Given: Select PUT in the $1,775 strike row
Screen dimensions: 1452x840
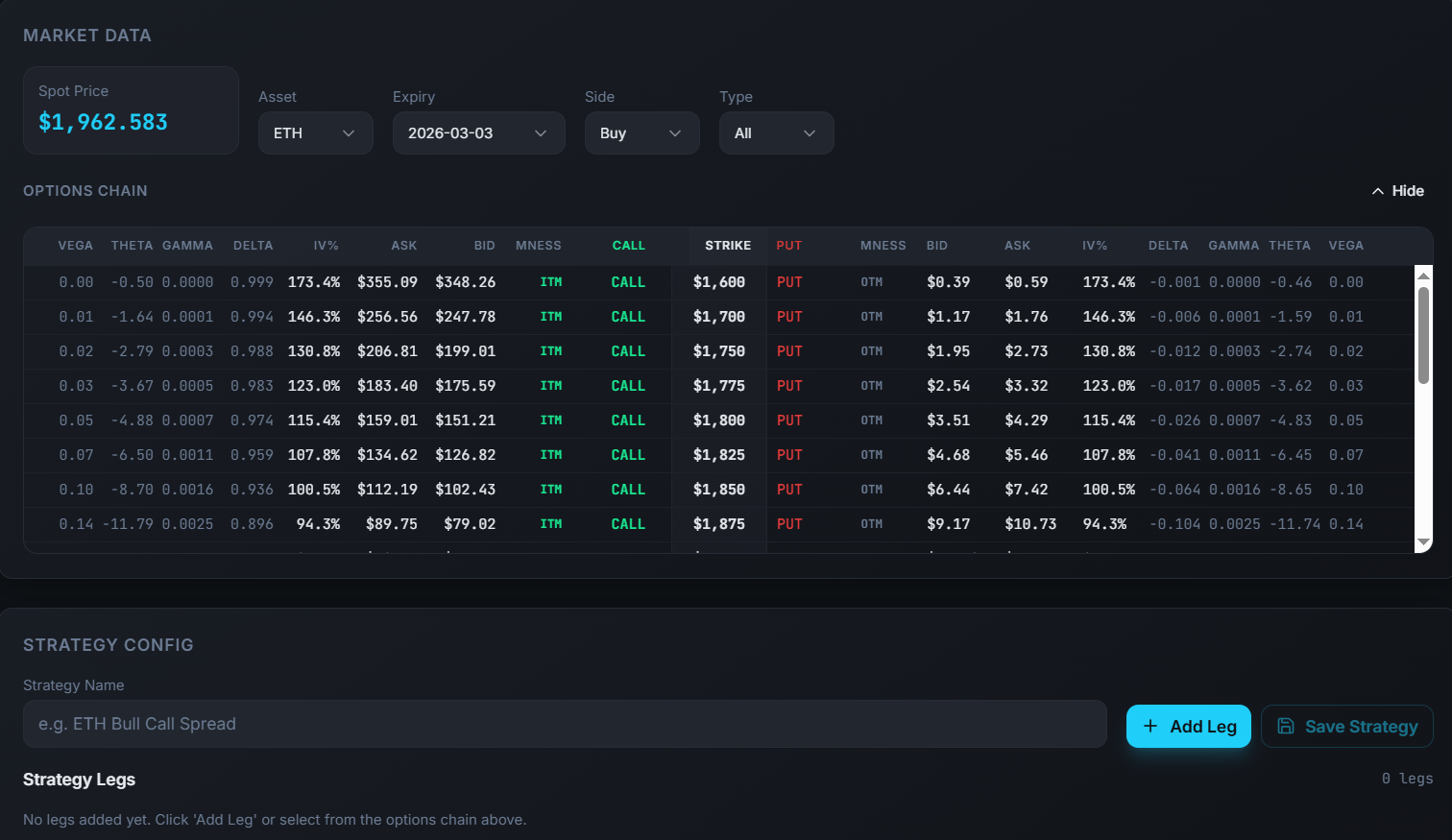Looking at the screenshot, I should click(789, 386).
